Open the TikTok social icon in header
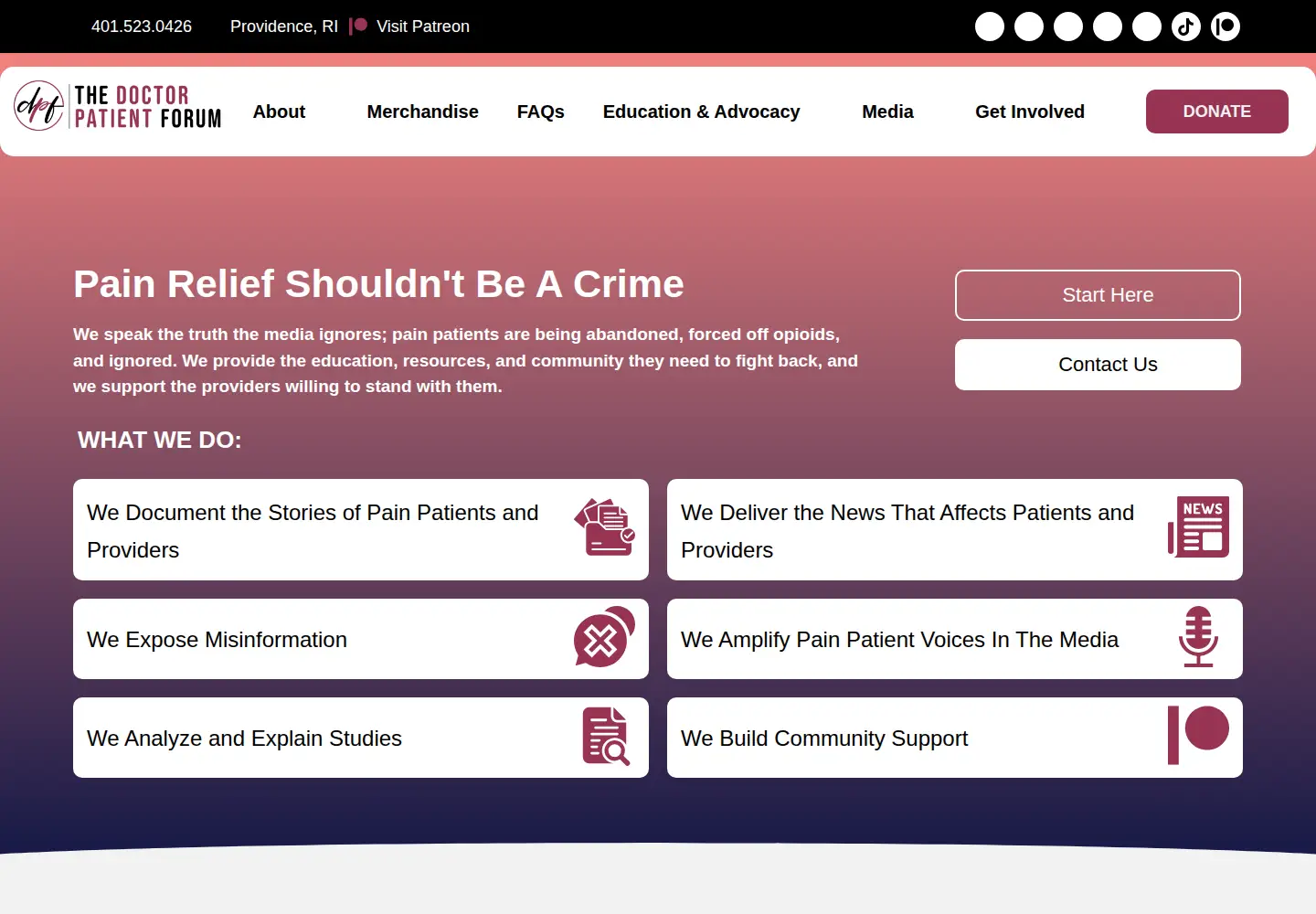The width and height of the screenshot is (1316, 914). (x=1186, y=27)
